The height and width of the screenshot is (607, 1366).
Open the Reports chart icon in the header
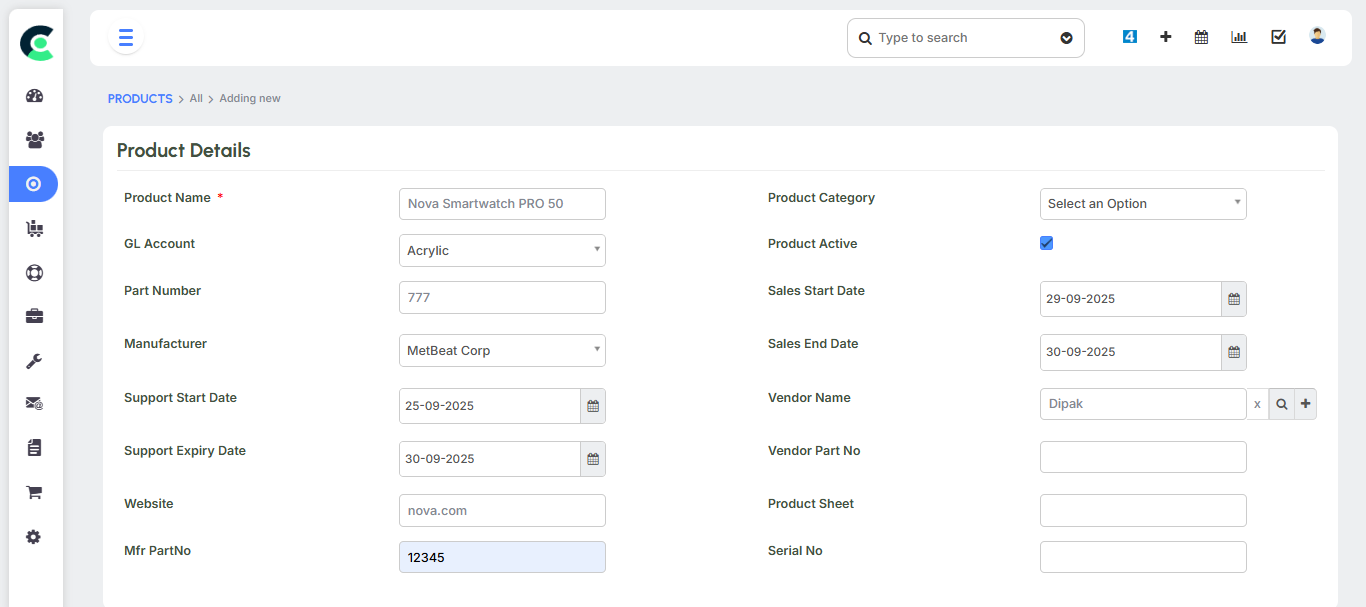[1239, 36]
